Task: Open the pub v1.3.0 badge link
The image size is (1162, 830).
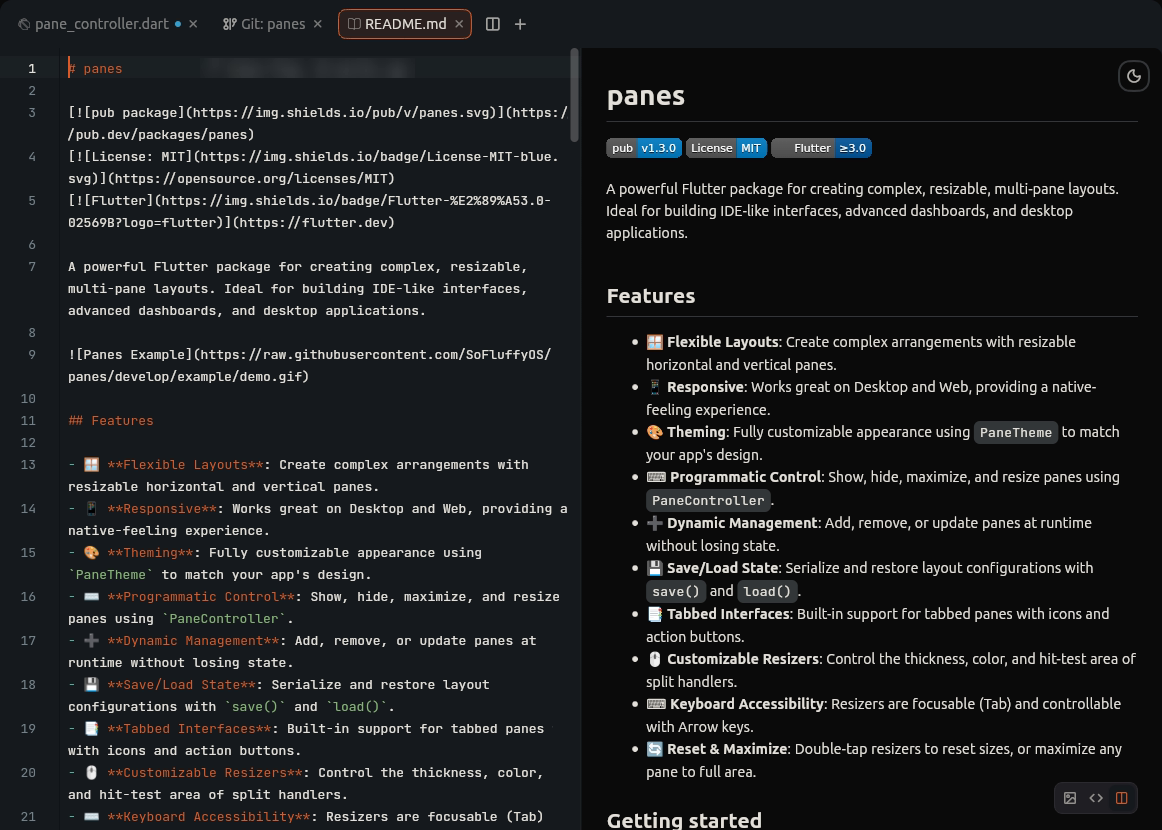Action: [644, 147]
